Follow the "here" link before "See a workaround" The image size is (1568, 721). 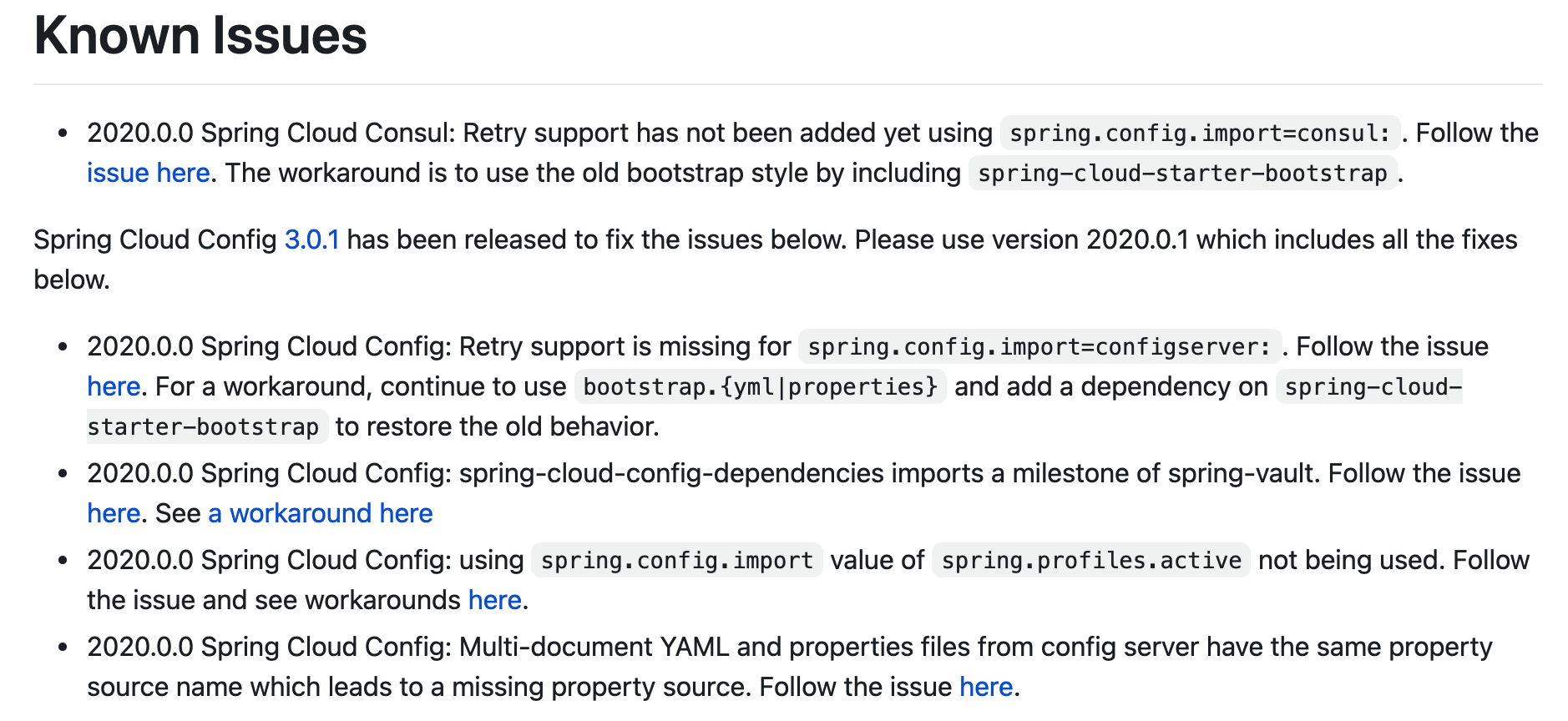(x=113, y=513)
